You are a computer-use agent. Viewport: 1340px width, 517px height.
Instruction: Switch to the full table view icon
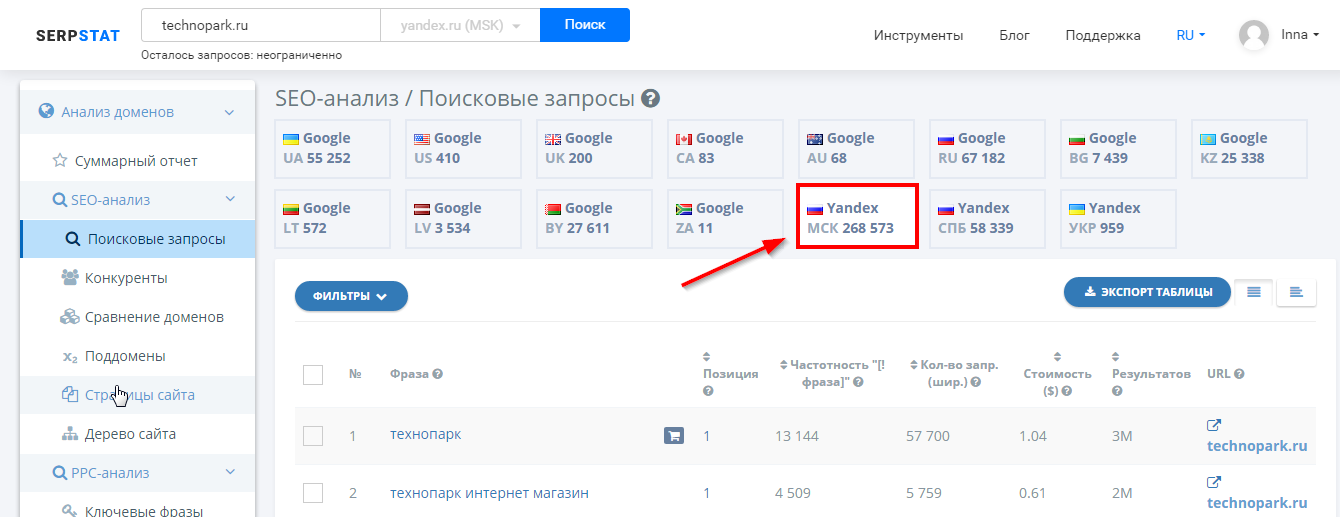click(1254, 292)
